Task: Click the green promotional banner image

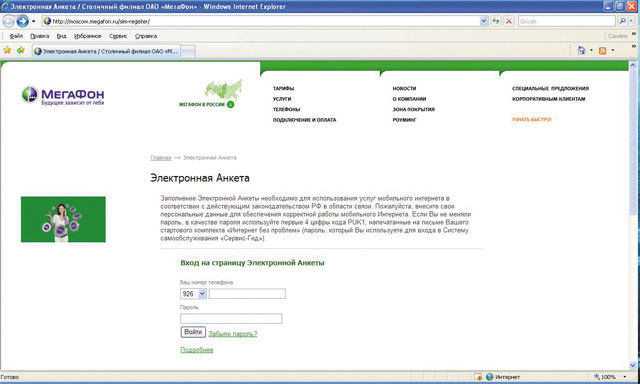Action: click(63, 220)
